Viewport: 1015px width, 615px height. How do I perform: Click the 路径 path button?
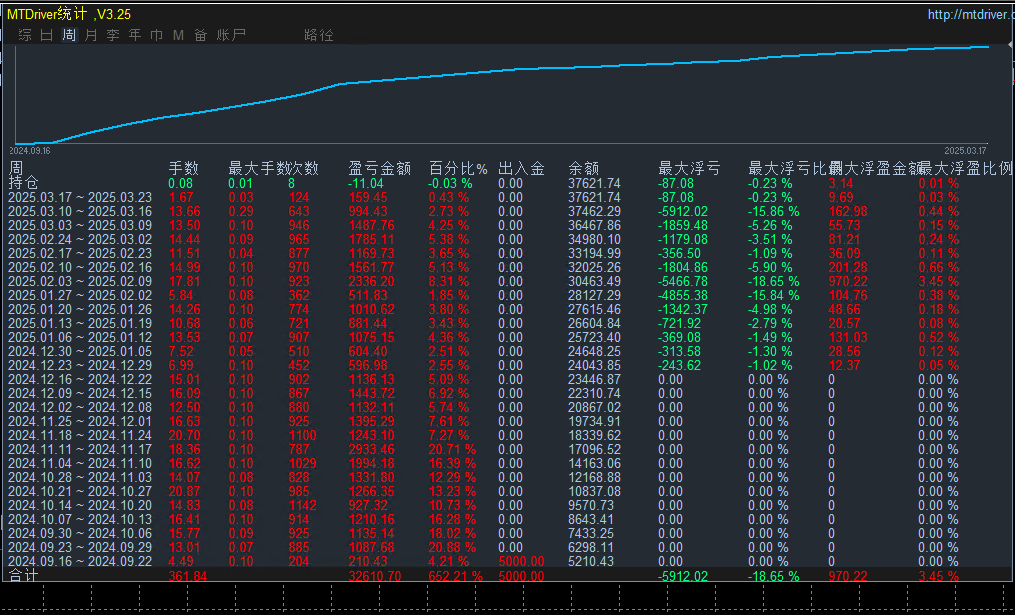pyautogui.click(x=319, y=35)
